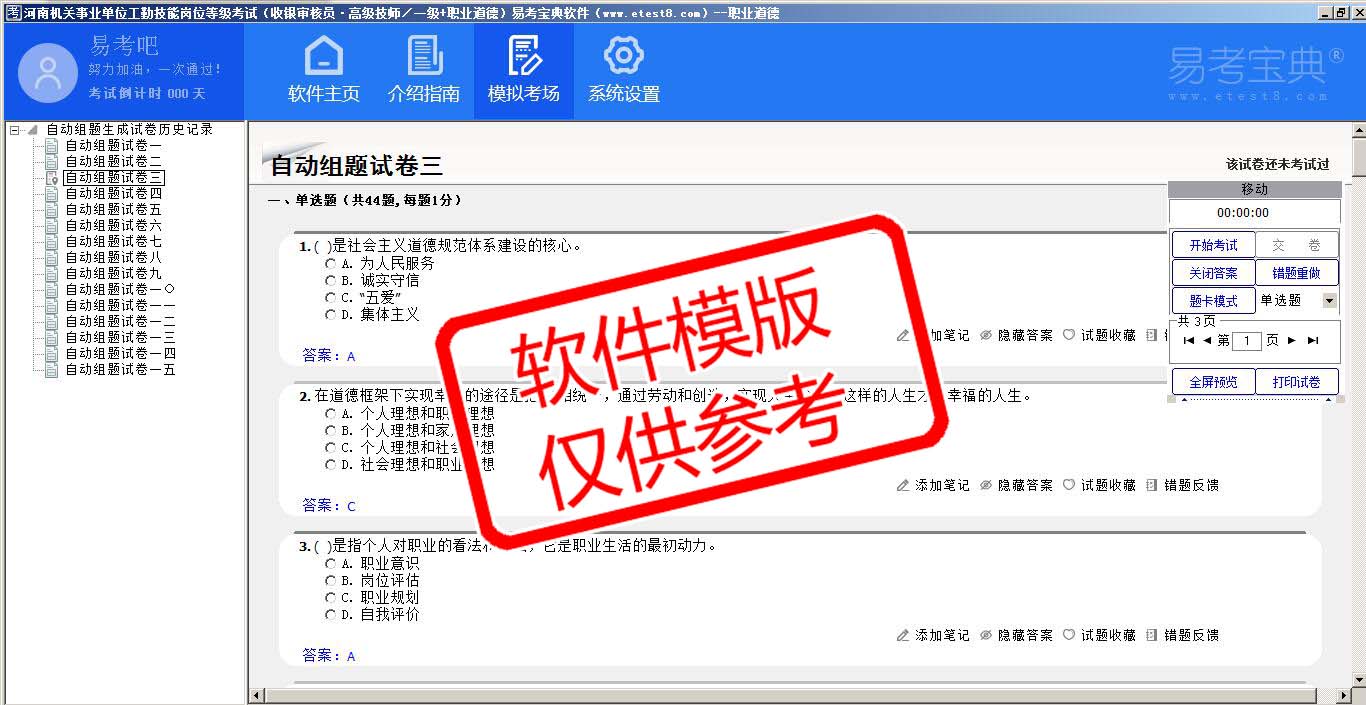Click the document icon of 自动组题试卷九
This screenshot has width=1366, height=705.
51,274
